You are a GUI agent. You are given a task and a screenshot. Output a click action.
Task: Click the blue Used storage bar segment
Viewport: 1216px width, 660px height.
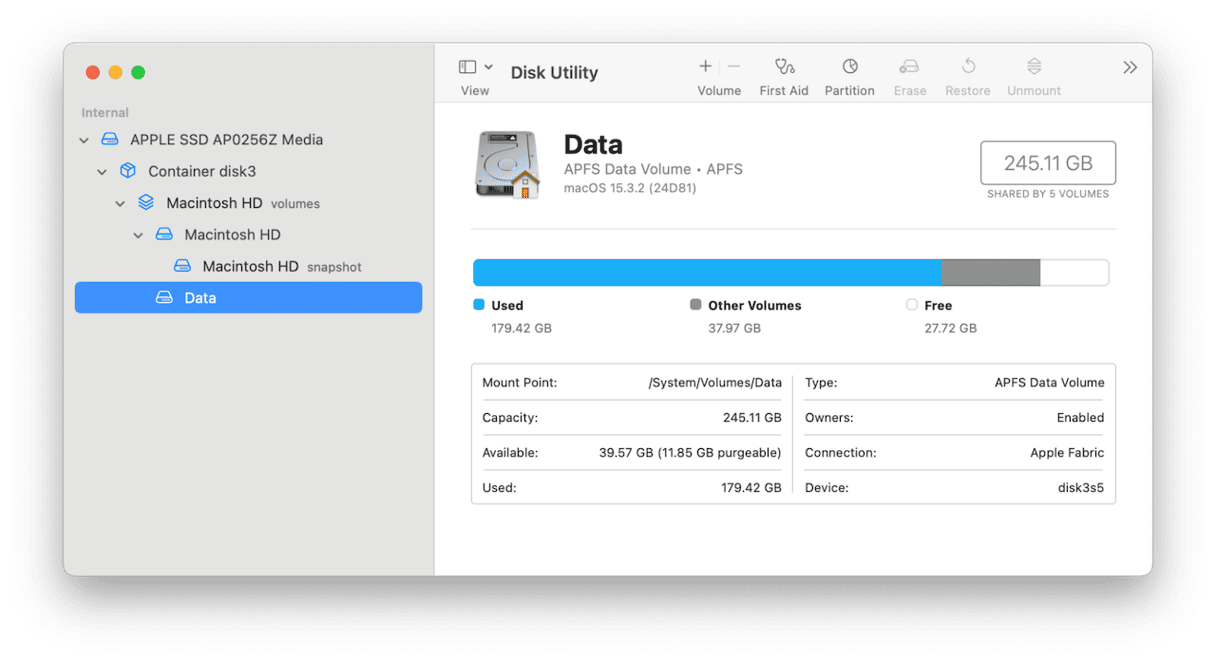coord(706,272)
